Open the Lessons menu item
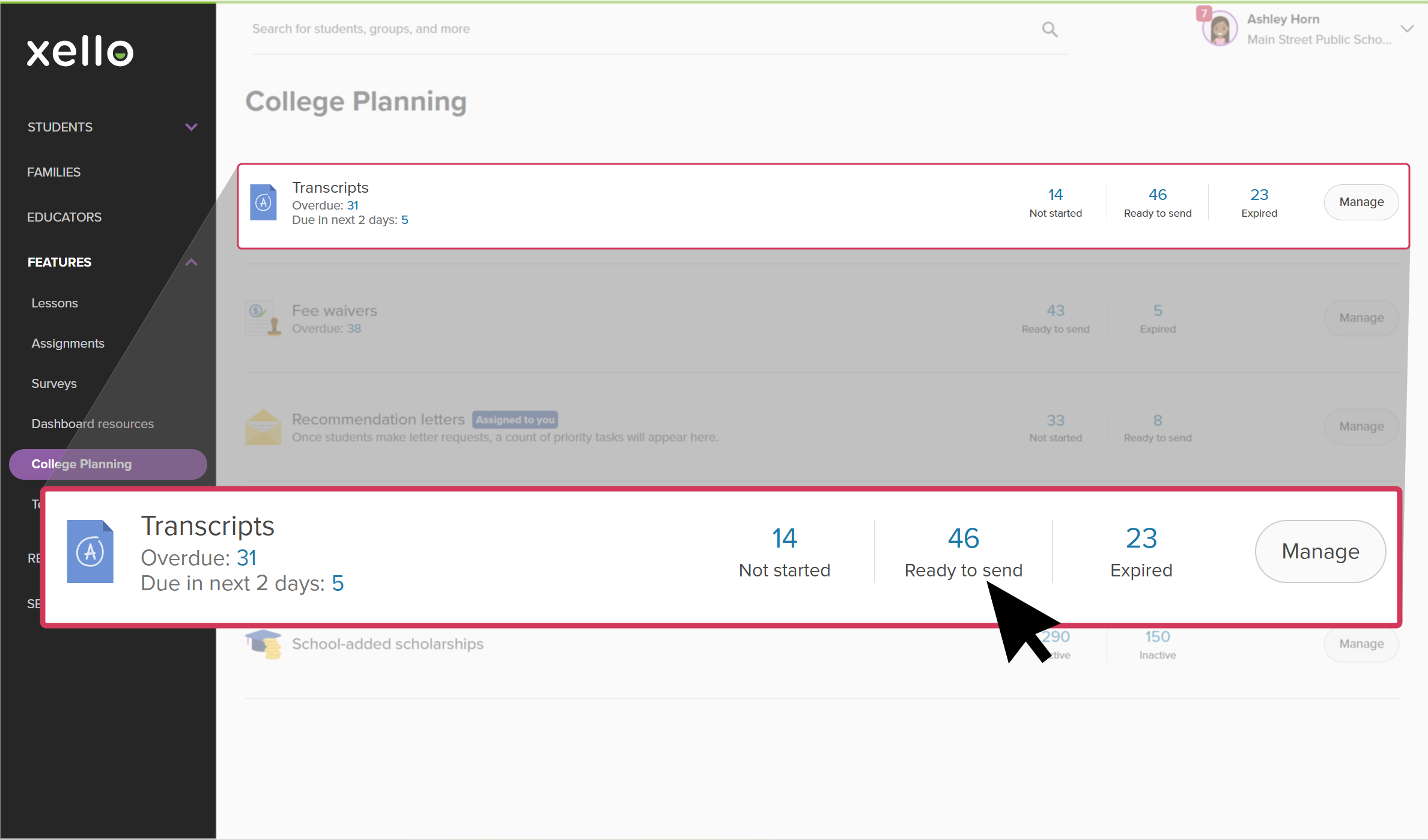1428x840 pixels. (55, 303)
